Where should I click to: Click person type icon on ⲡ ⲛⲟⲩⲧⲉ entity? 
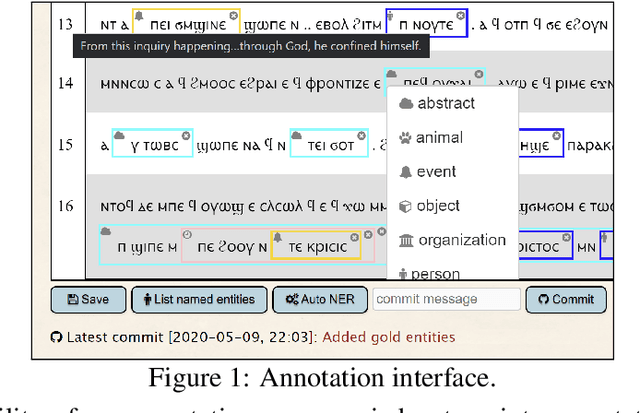click(x=391, y=16)
